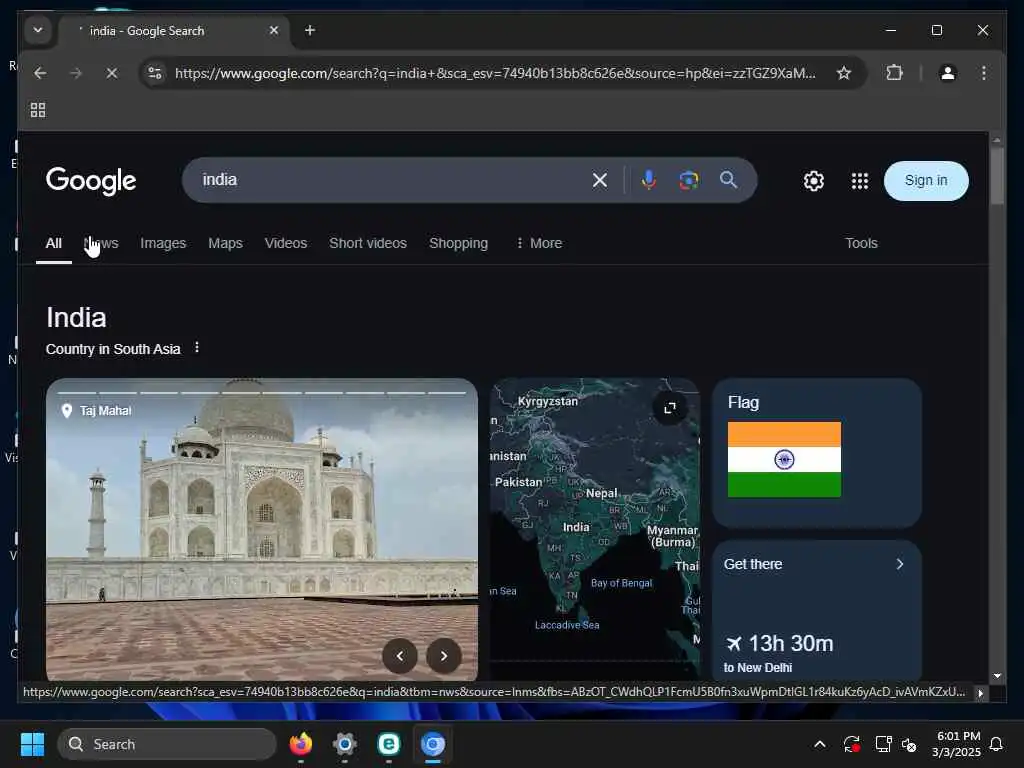1024x768 pixels.
Task: Switch to the News results tab
Action: coord(101,243)
